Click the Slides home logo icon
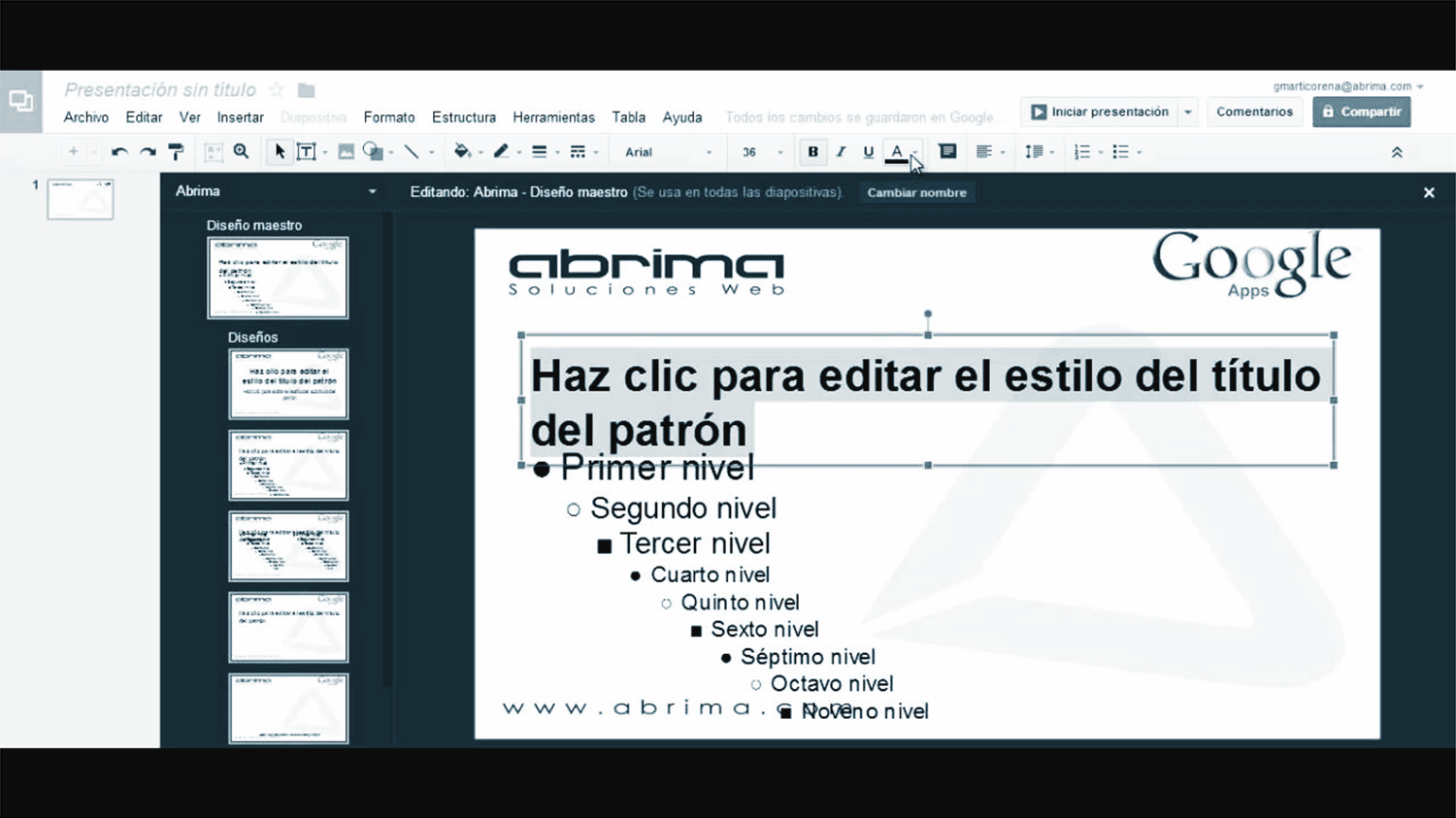This screenshot has width=1456, height=818. tap(20, 101)
